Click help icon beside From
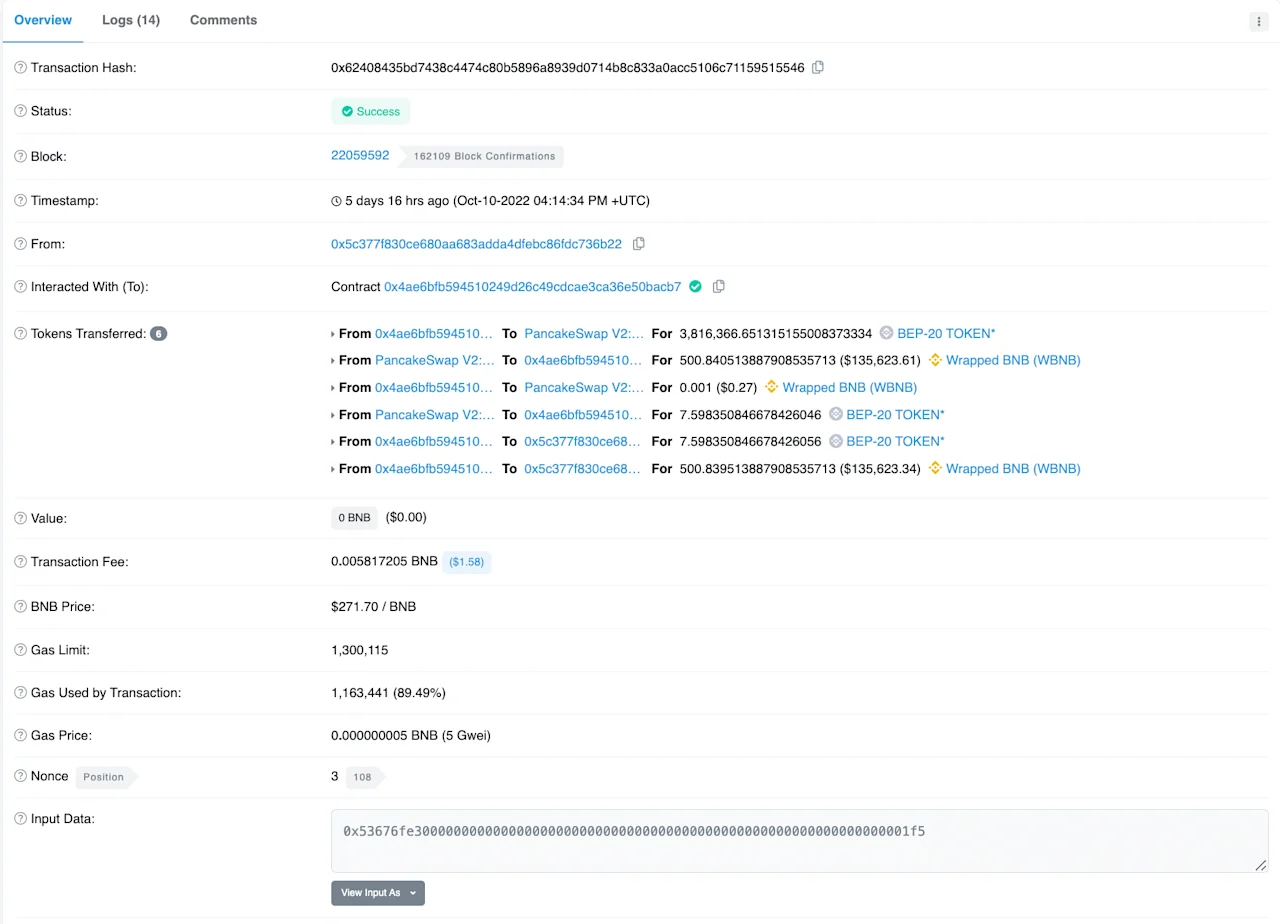 click(20, 244)
